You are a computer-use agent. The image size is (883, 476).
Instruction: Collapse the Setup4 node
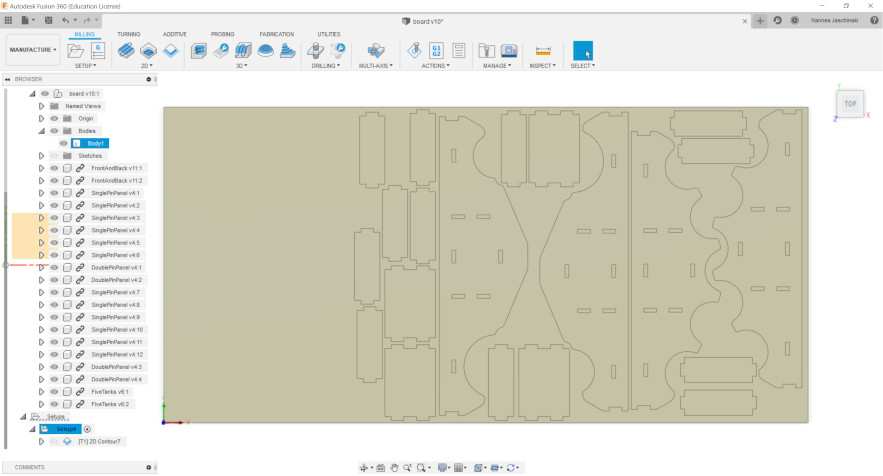33,429
